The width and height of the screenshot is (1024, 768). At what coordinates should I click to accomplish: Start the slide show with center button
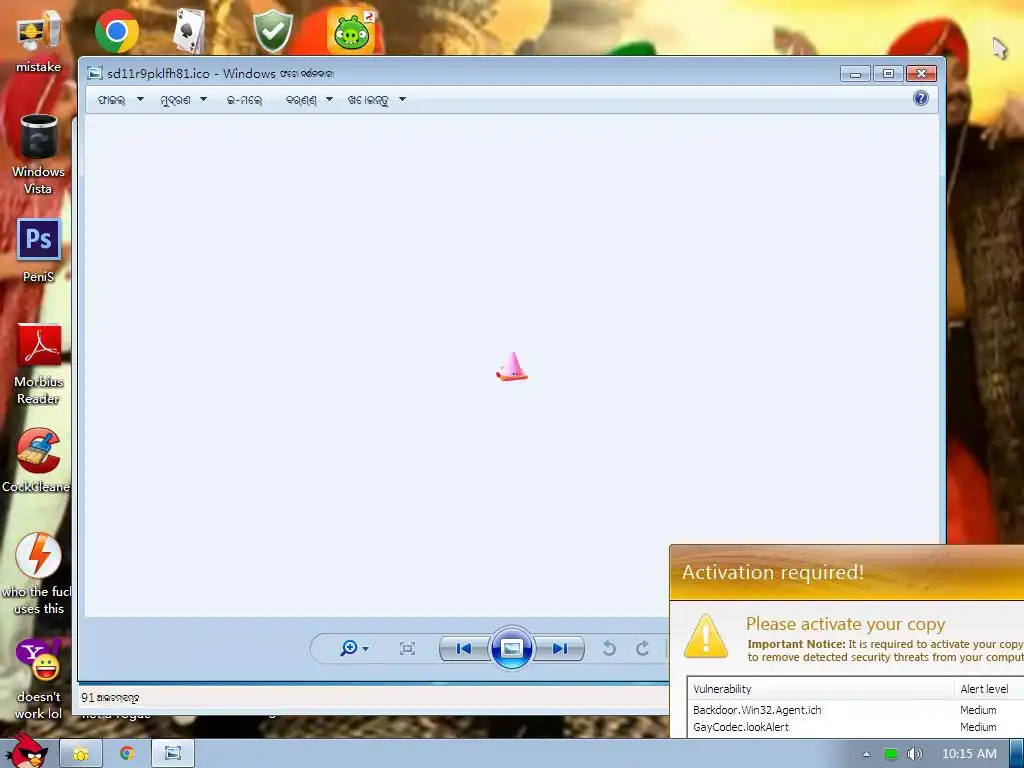click(511, 648)
